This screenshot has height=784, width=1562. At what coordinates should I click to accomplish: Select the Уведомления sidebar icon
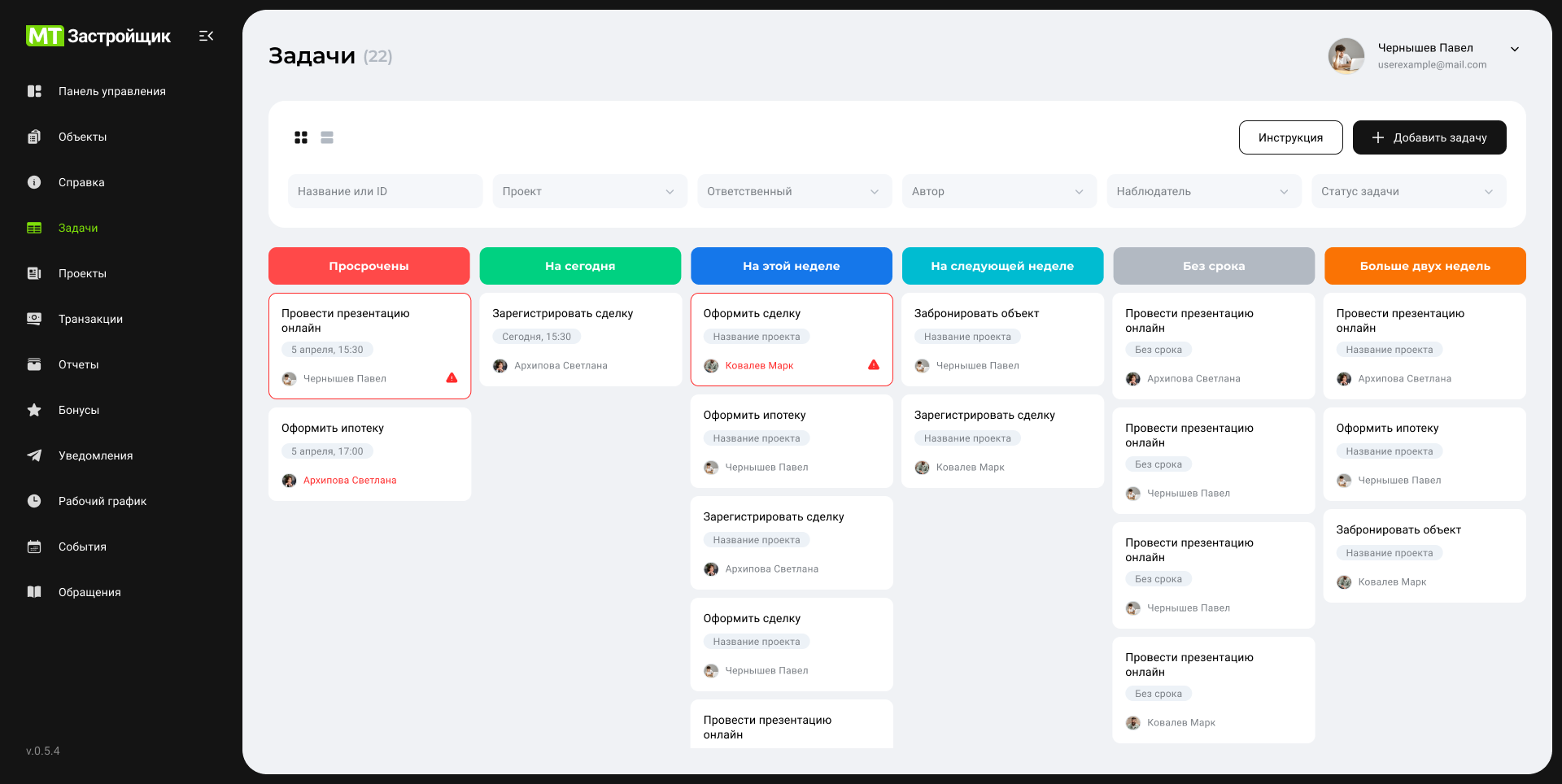tap(34, 455)
